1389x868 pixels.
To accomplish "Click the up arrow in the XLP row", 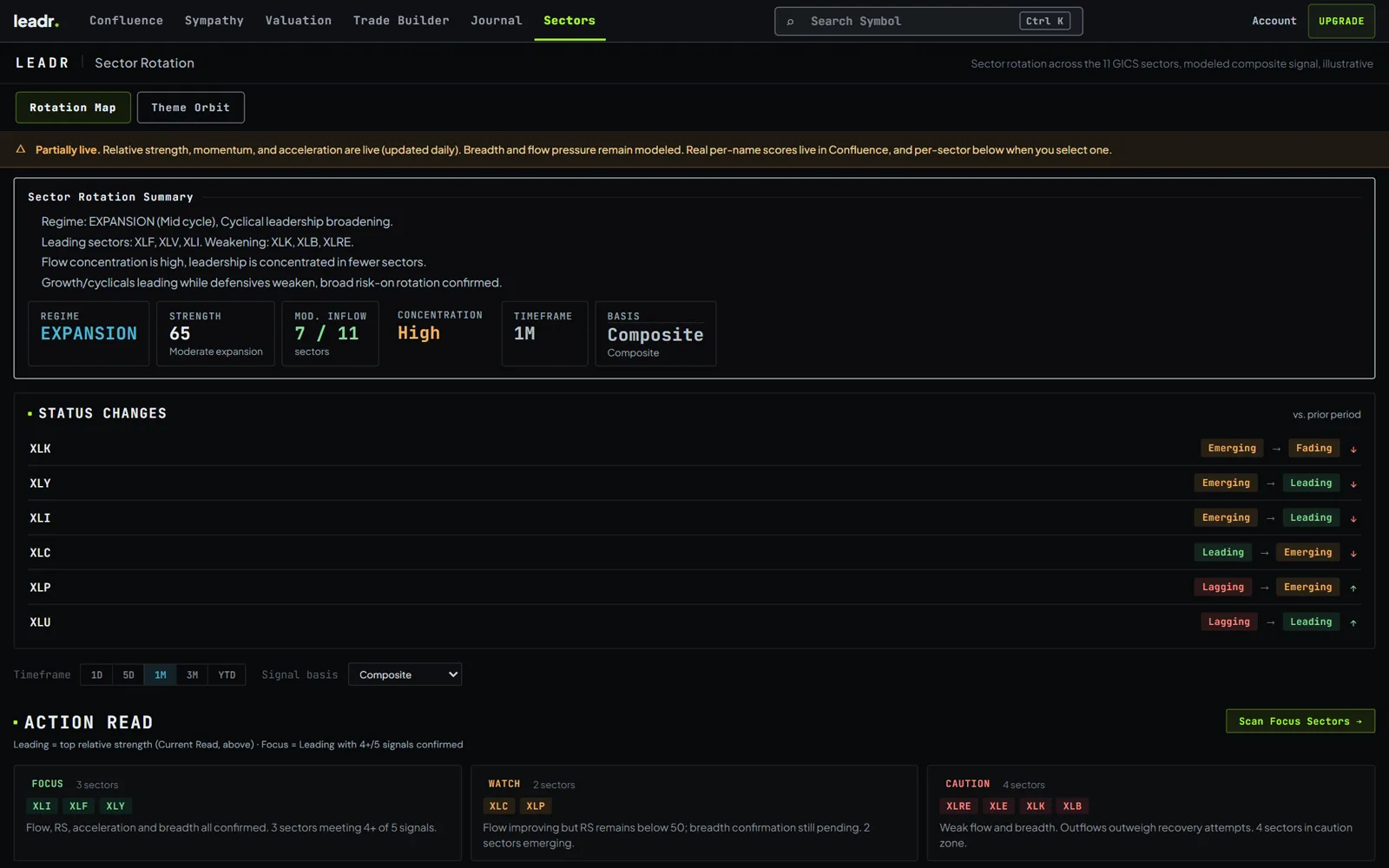I will 1353,588.
